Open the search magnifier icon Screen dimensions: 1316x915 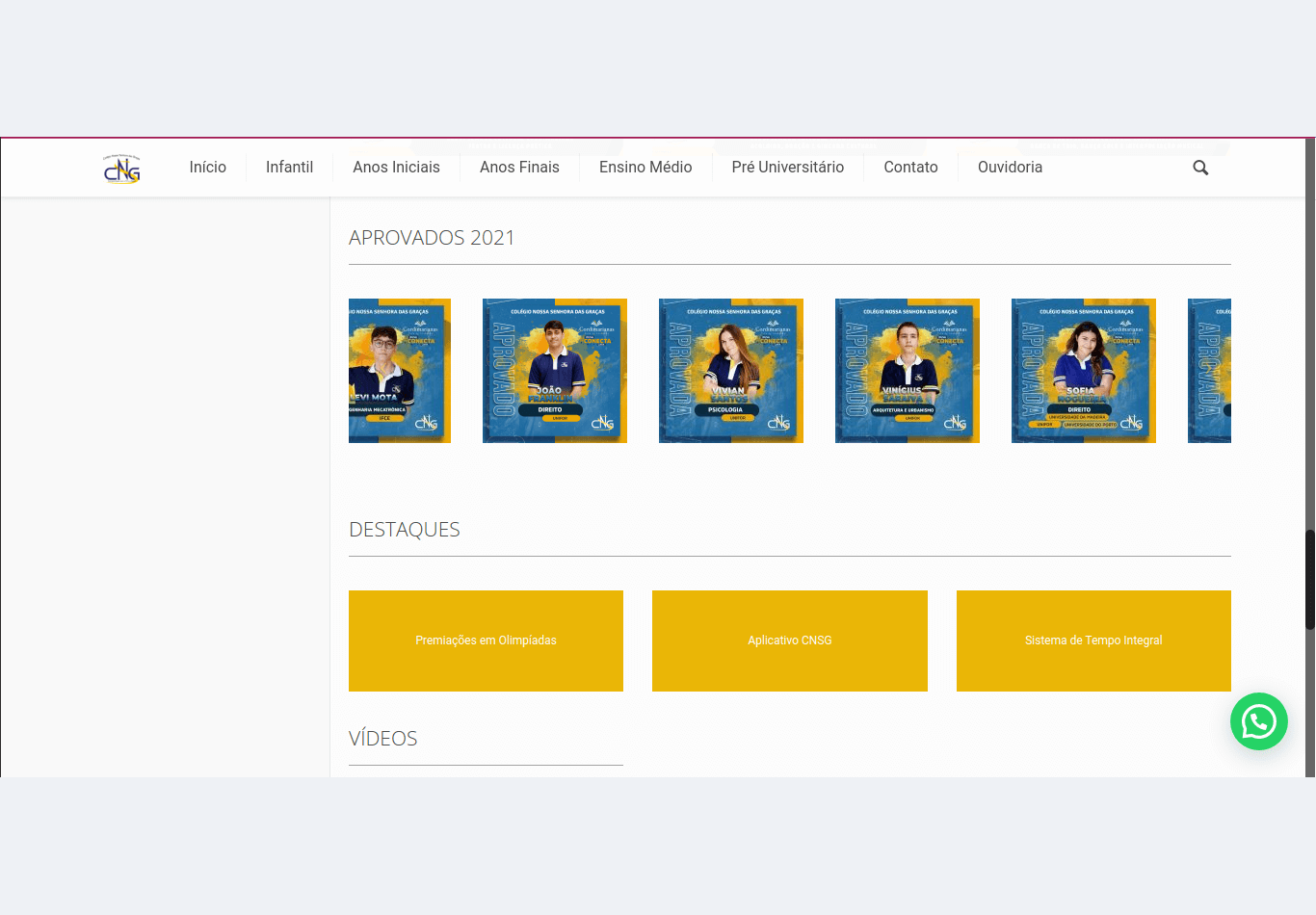1200,168
